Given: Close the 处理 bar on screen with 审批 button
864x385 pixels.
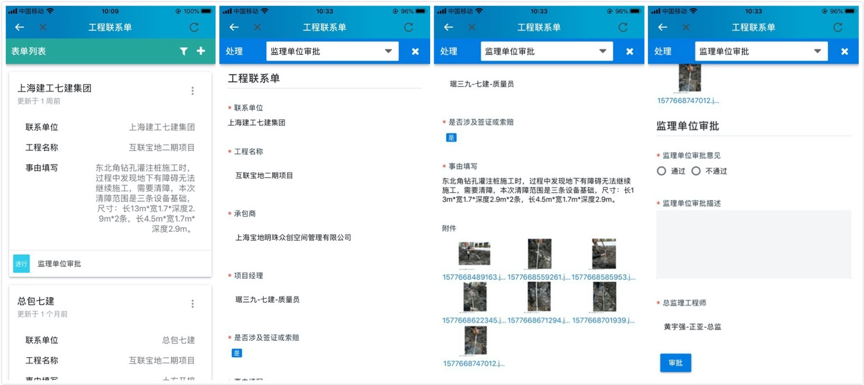Looking at the screenshot, I should 844,51.
